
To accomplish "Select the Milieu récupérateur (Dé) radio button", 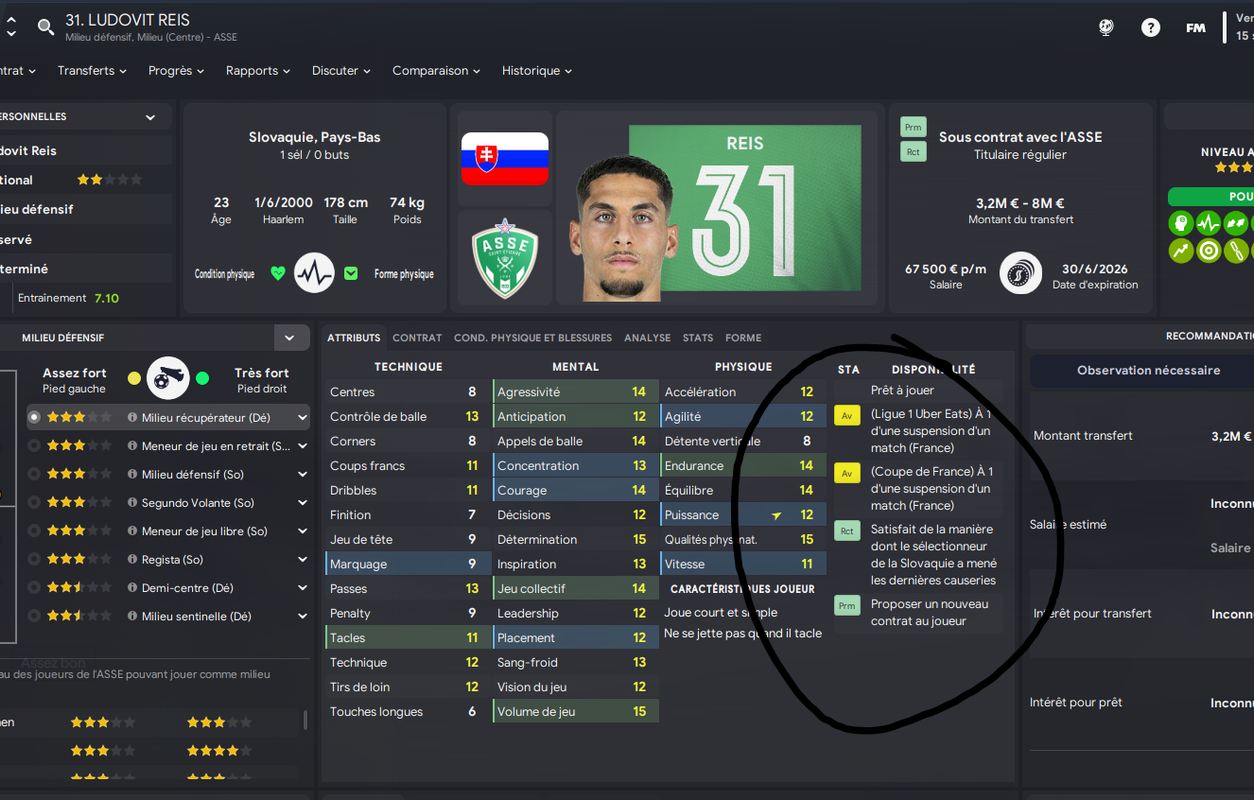I will click(x=35, y=417).
